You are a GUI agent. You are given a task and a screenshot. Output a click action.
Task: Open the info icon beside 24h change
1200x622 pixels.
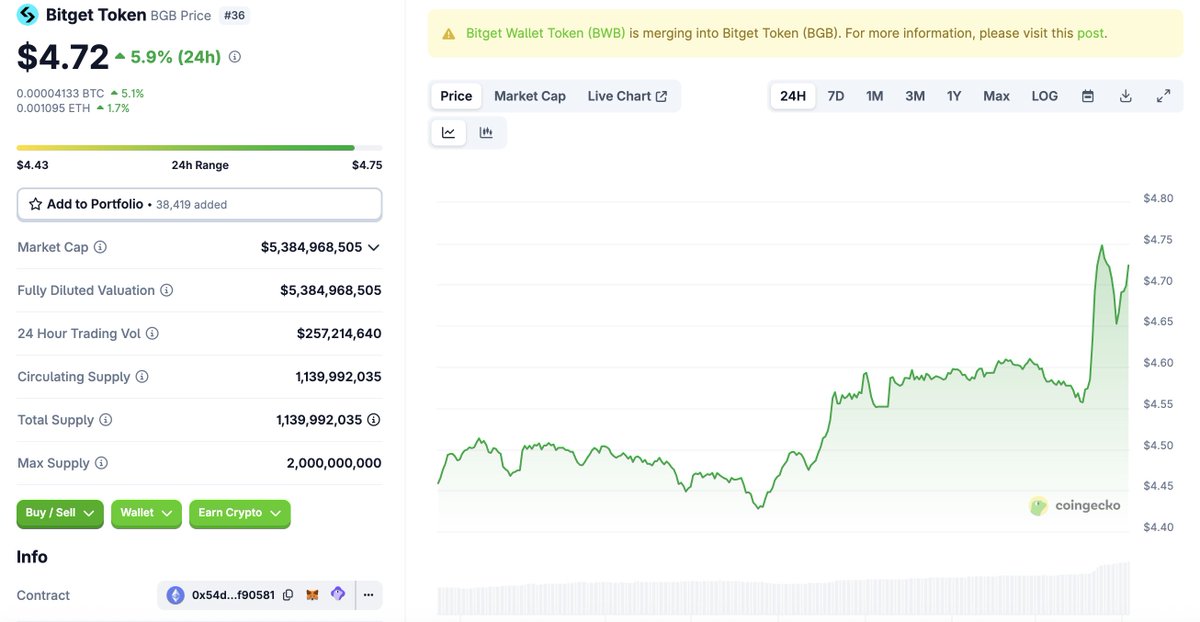[x=235, y=57]
